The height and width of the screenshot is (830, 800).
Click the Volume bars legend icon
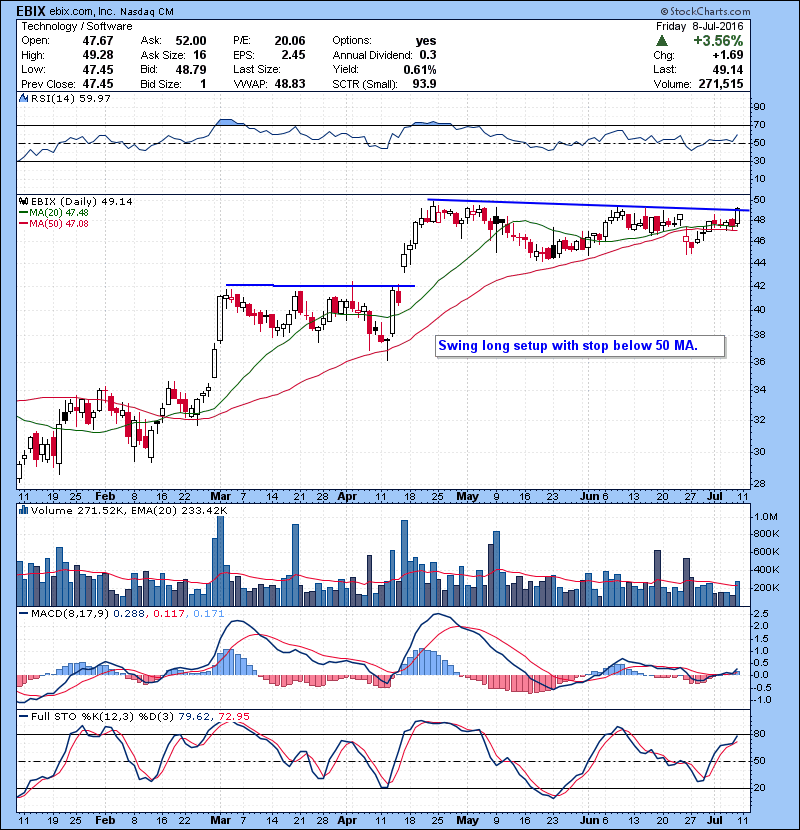[23, 510]
